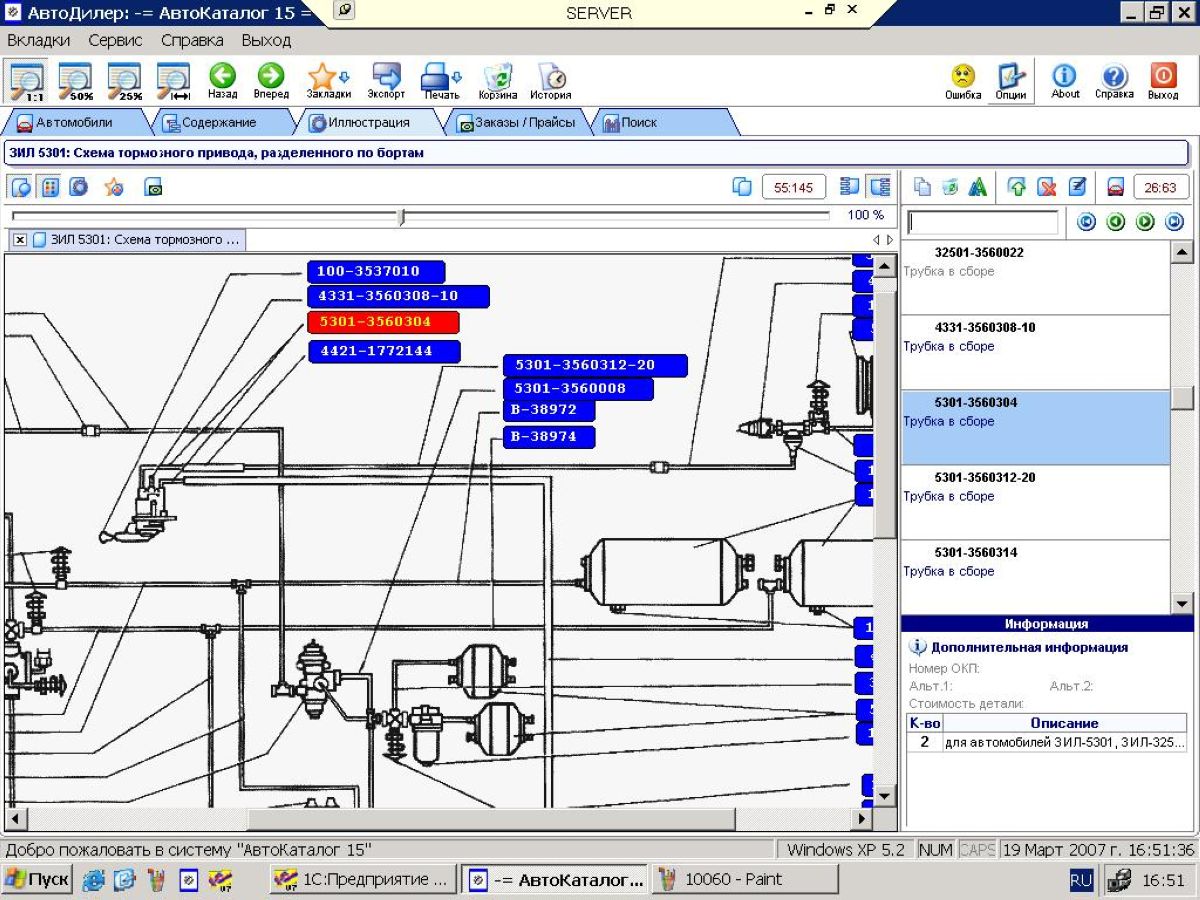Click the Экспорт toolbar icon
This screenshot has height=900, width=1200.
[386, 81]
